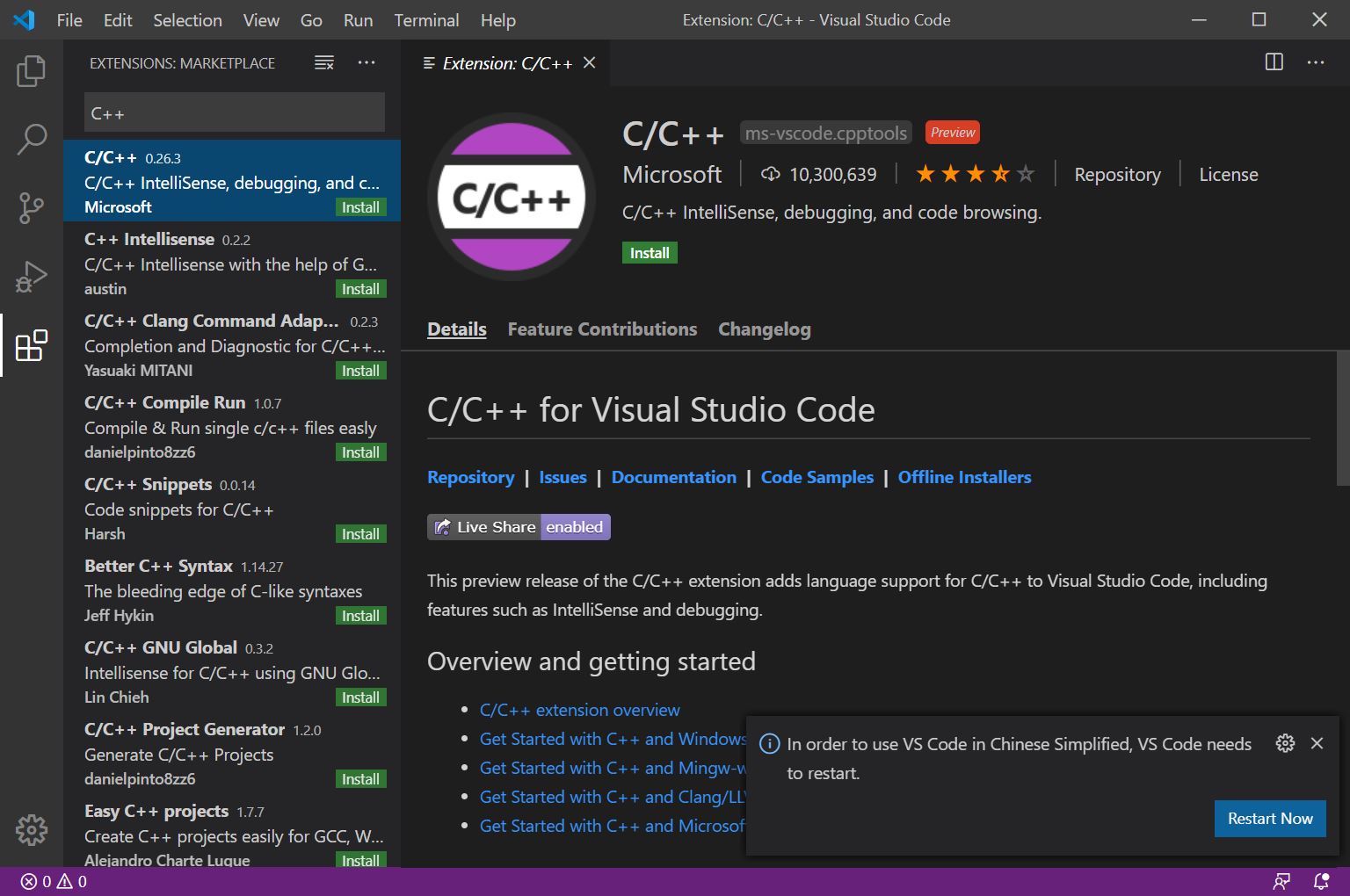Open the Explorer view in activity bar

click(31, 71)
